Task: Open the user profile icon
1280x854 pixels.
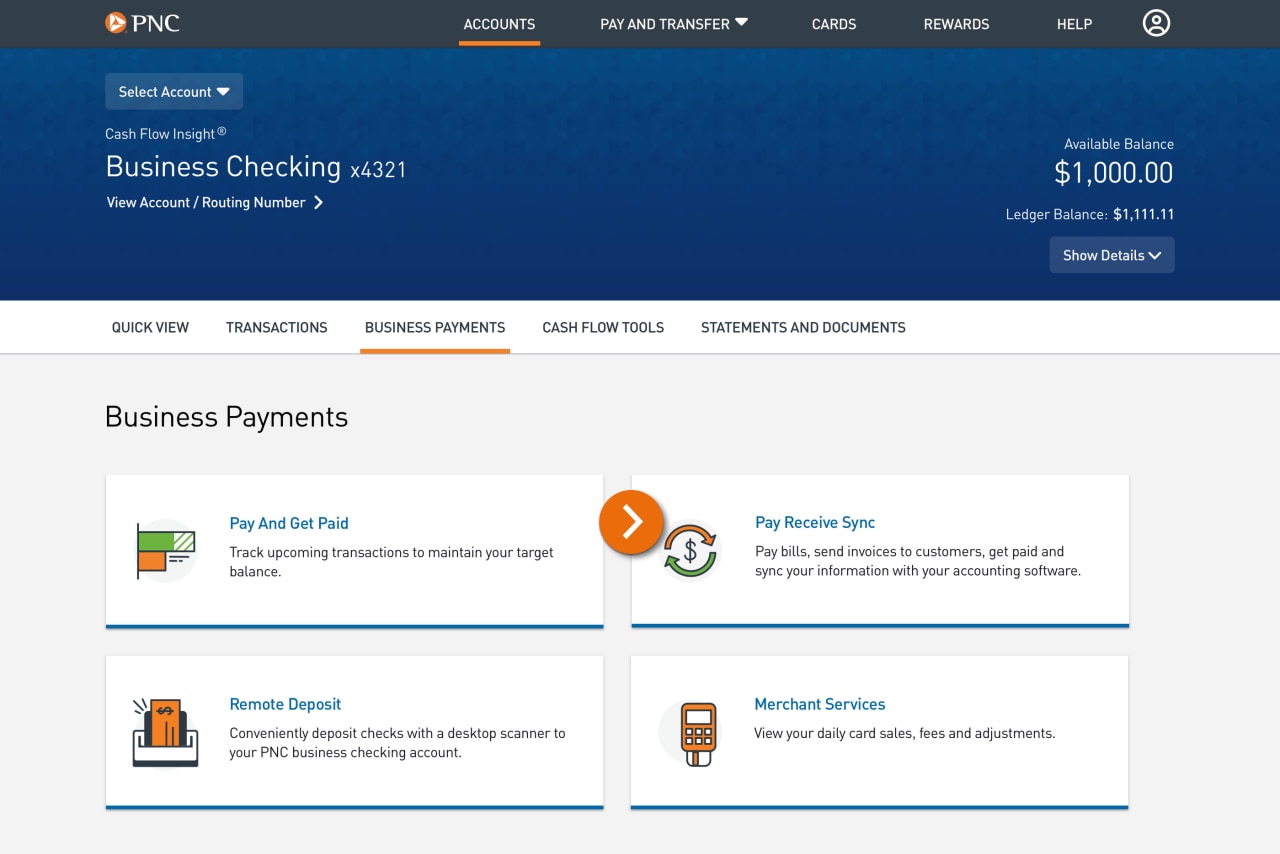Action: 1156,22
